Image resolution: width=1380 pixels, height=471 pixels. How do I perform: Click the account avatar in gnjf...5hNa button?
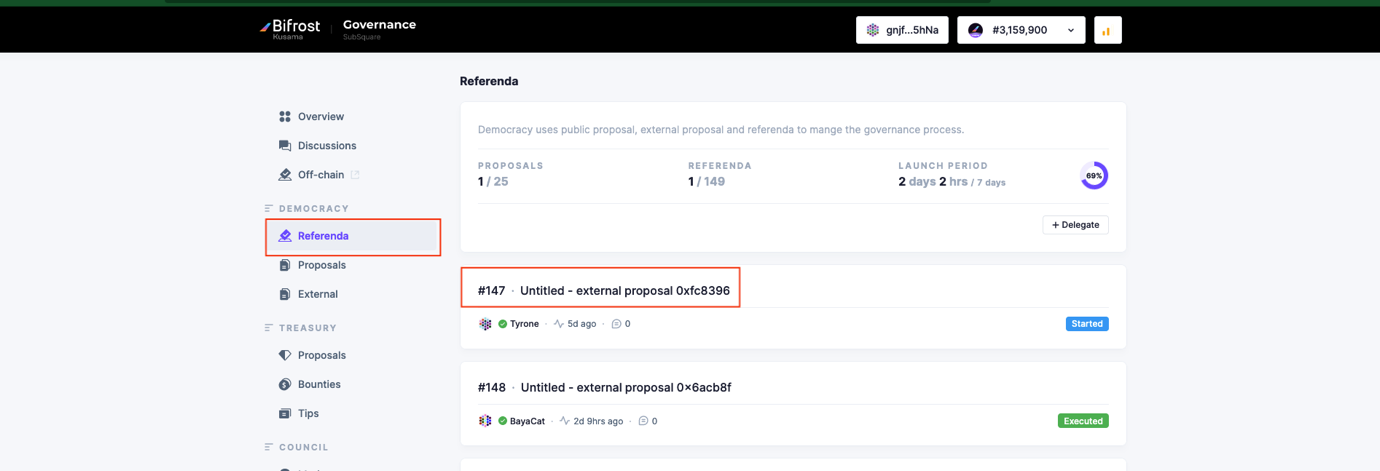(x=873, y=30)
